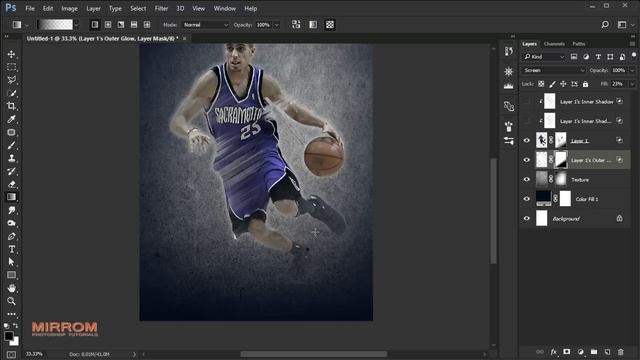Choose Linear Gradient style in options bar
Viewport: 640px width, 360px height.
point(95,25)
